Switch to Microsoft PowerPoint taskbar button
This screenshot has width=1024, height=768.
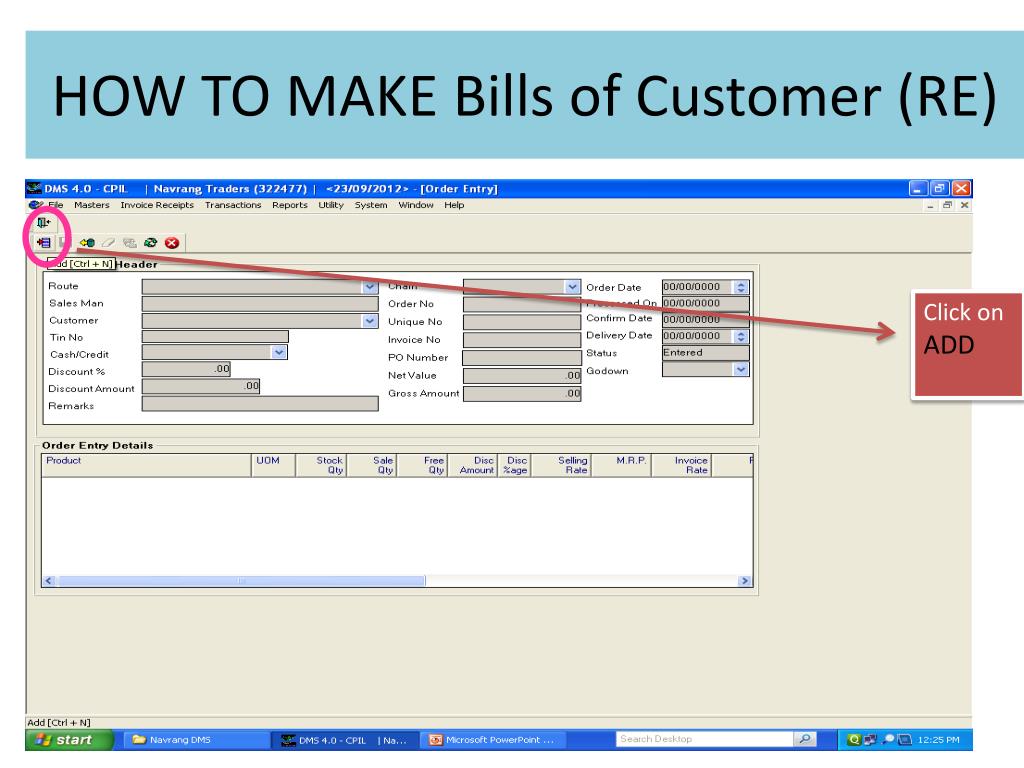(x=495, y=740)
